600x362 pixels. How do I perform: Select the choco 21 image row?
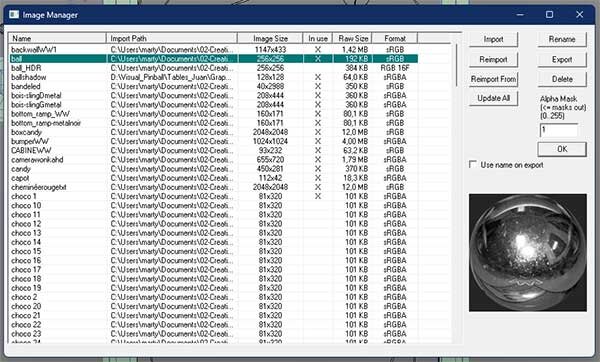213,316
